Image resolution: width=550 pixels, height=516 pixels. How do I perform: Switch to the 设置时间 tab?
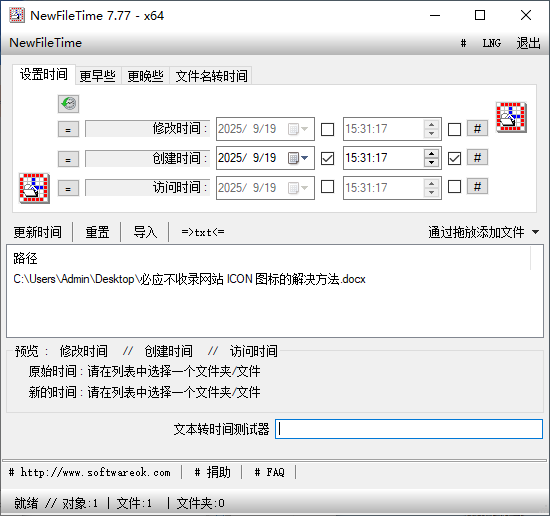44,74
